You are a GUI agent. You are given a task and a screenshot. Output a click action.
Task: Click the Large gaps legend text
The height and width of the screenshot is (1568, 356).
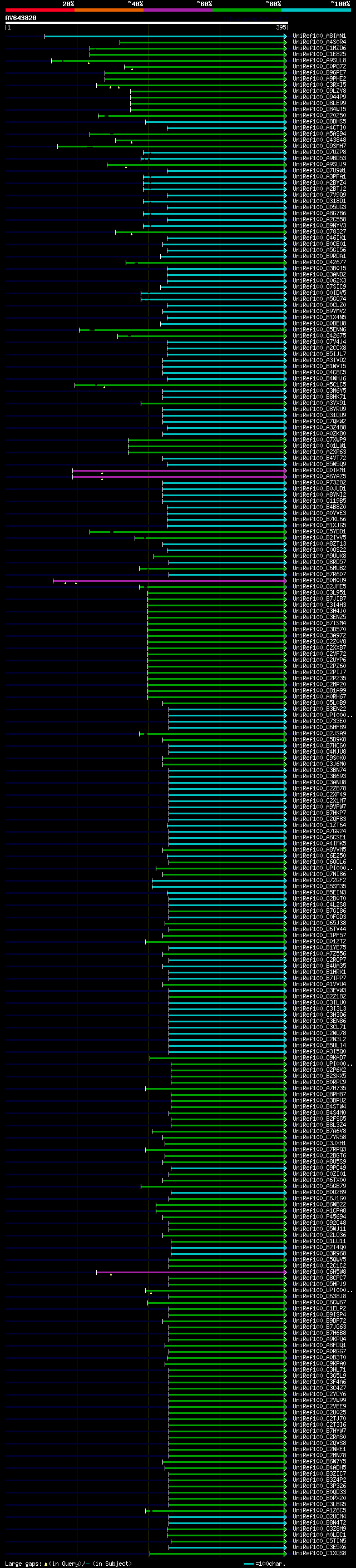tap(24, 1563)
